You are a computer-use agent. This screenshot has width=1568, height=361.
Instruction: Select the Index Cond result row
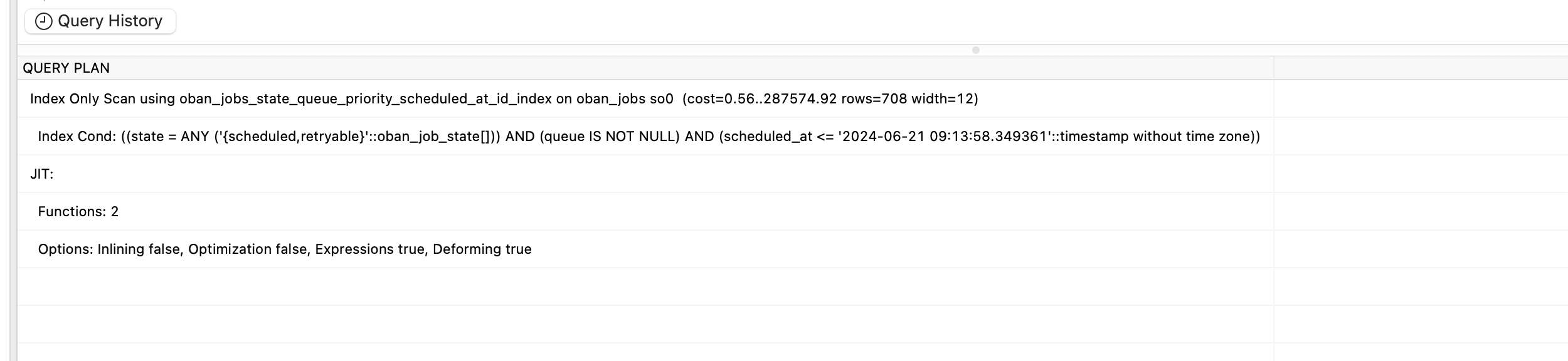point(645,136)
